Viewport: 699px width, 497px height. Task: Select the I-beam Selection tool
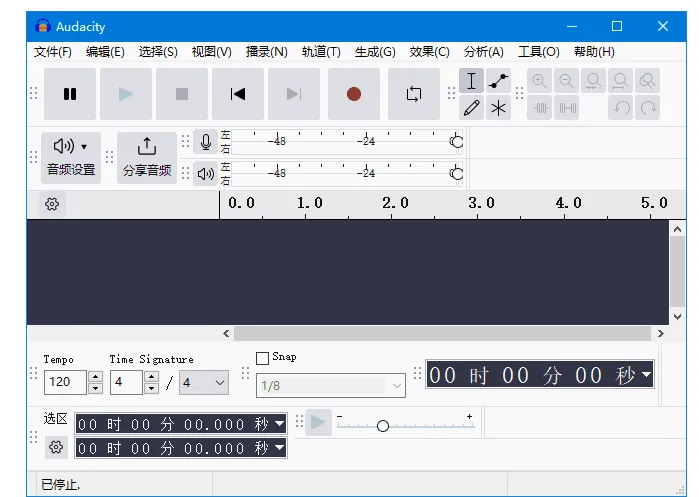pos(471,81)
